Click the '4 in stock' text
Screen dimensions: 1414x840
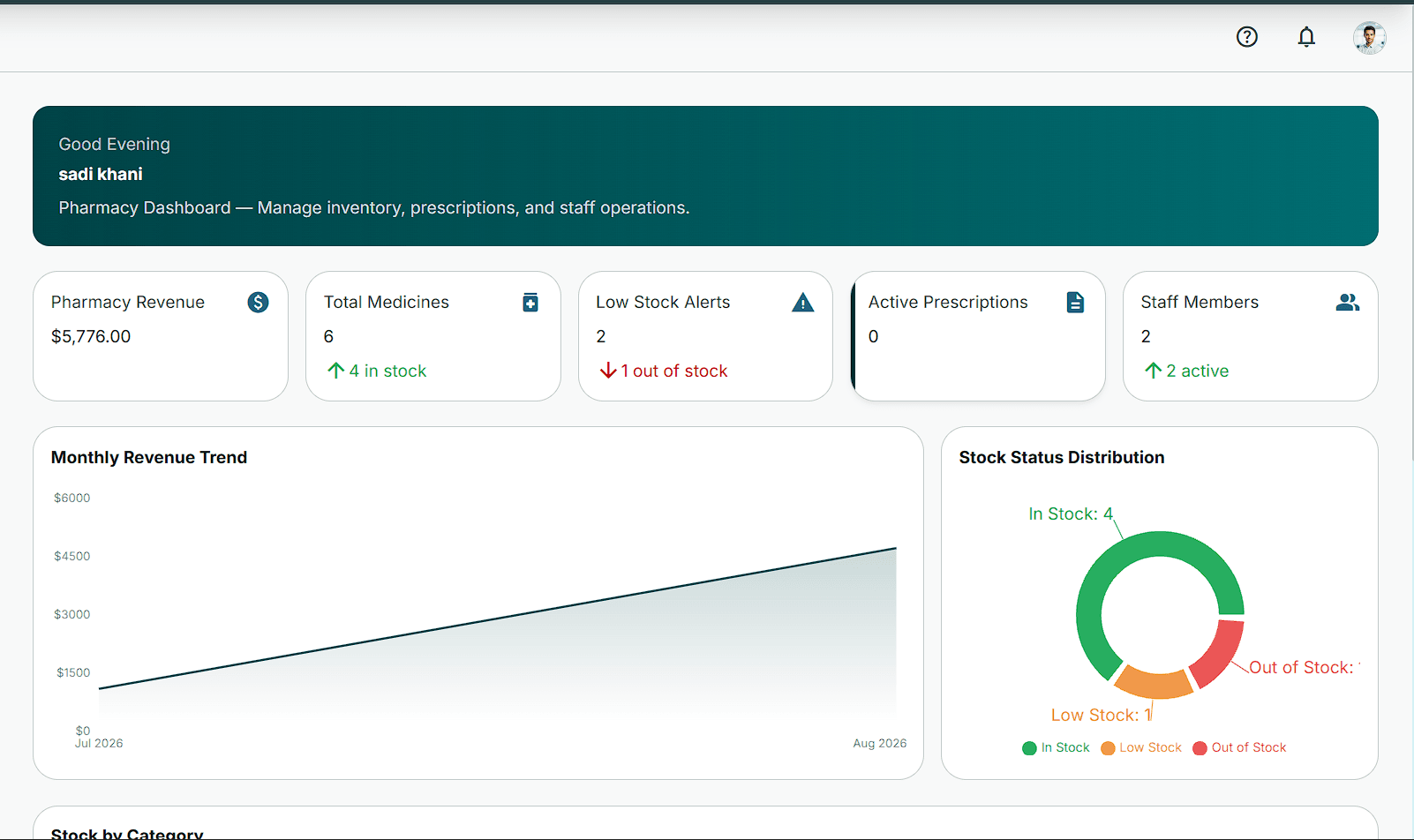click(387, 371)
